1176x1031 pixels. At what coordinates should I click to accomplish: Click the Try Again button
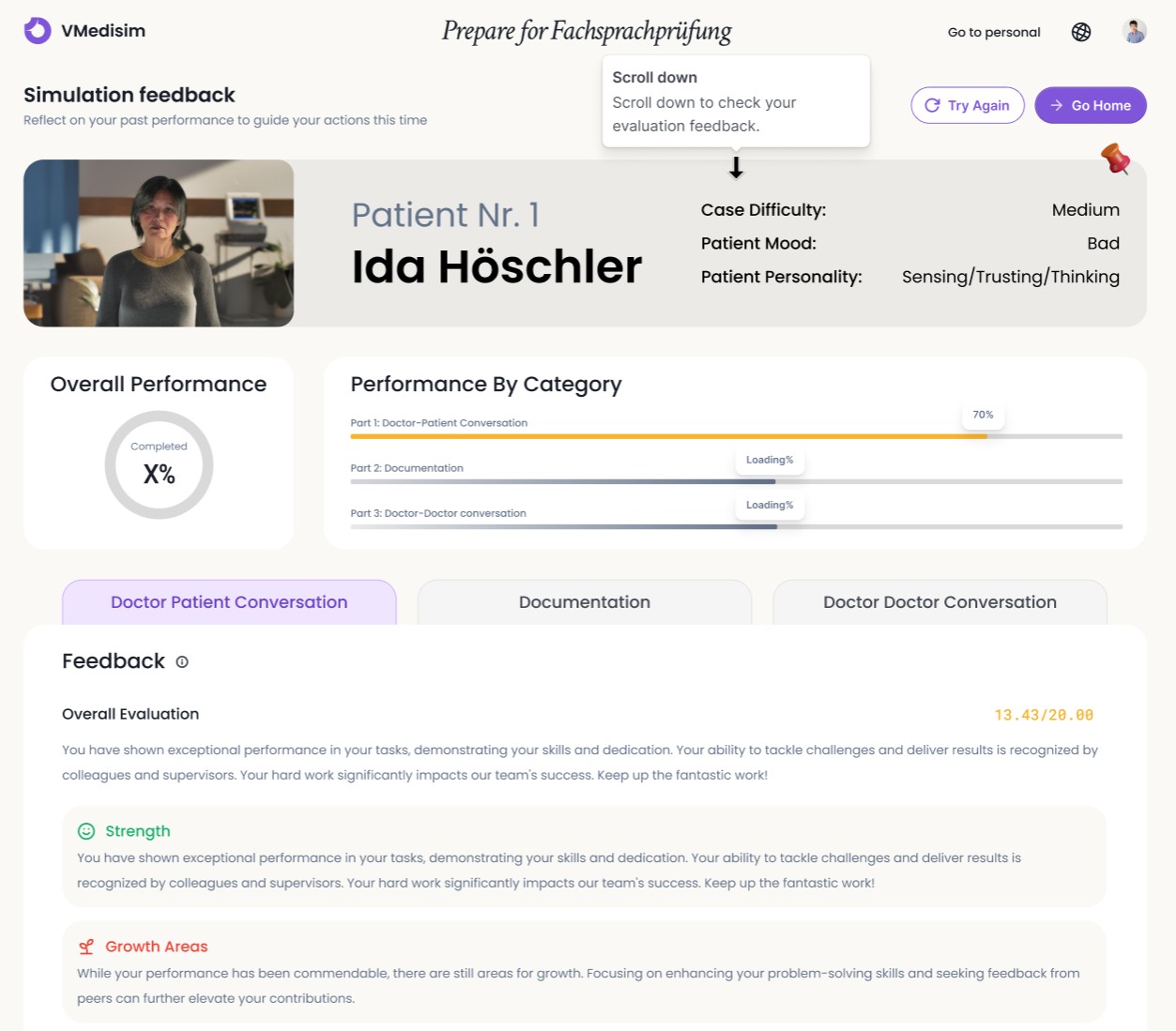tap(968, 105)
